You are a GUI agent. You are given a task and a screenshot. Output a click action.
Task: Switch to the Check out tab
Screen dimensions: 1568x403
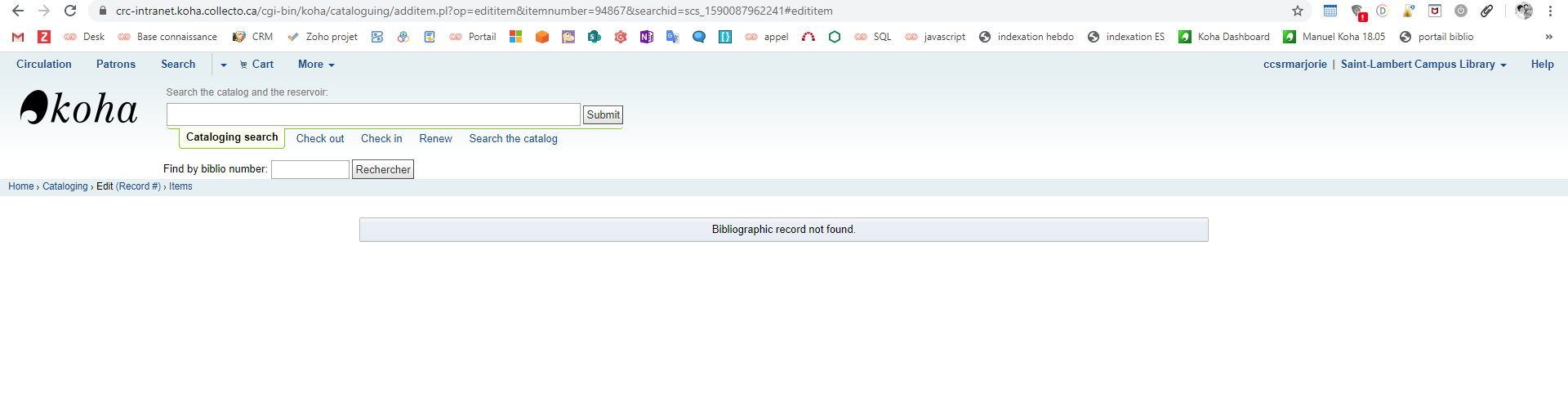(x=319, y=139)
